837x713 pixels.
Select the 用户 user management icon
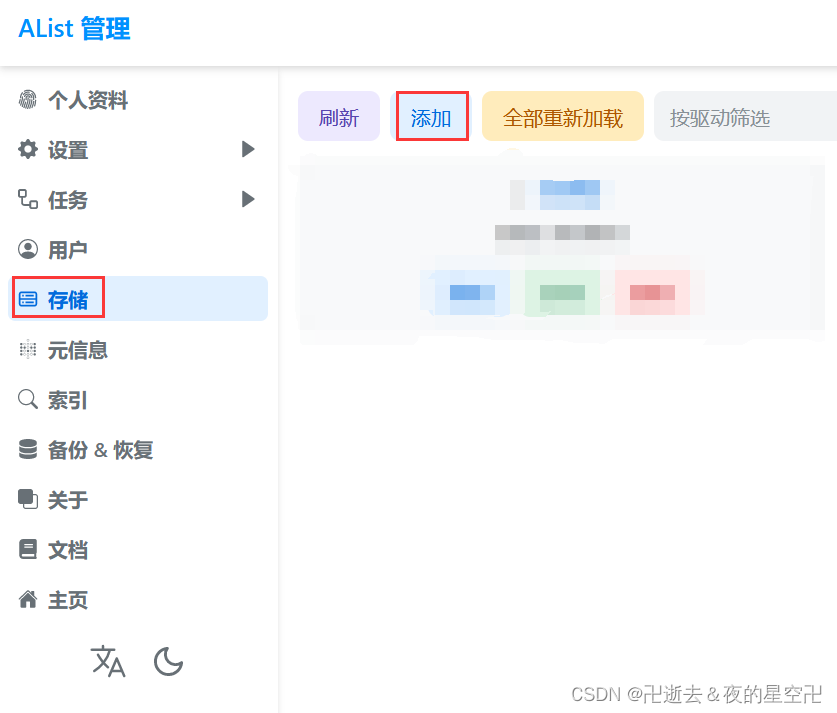[x=28, y=249]
